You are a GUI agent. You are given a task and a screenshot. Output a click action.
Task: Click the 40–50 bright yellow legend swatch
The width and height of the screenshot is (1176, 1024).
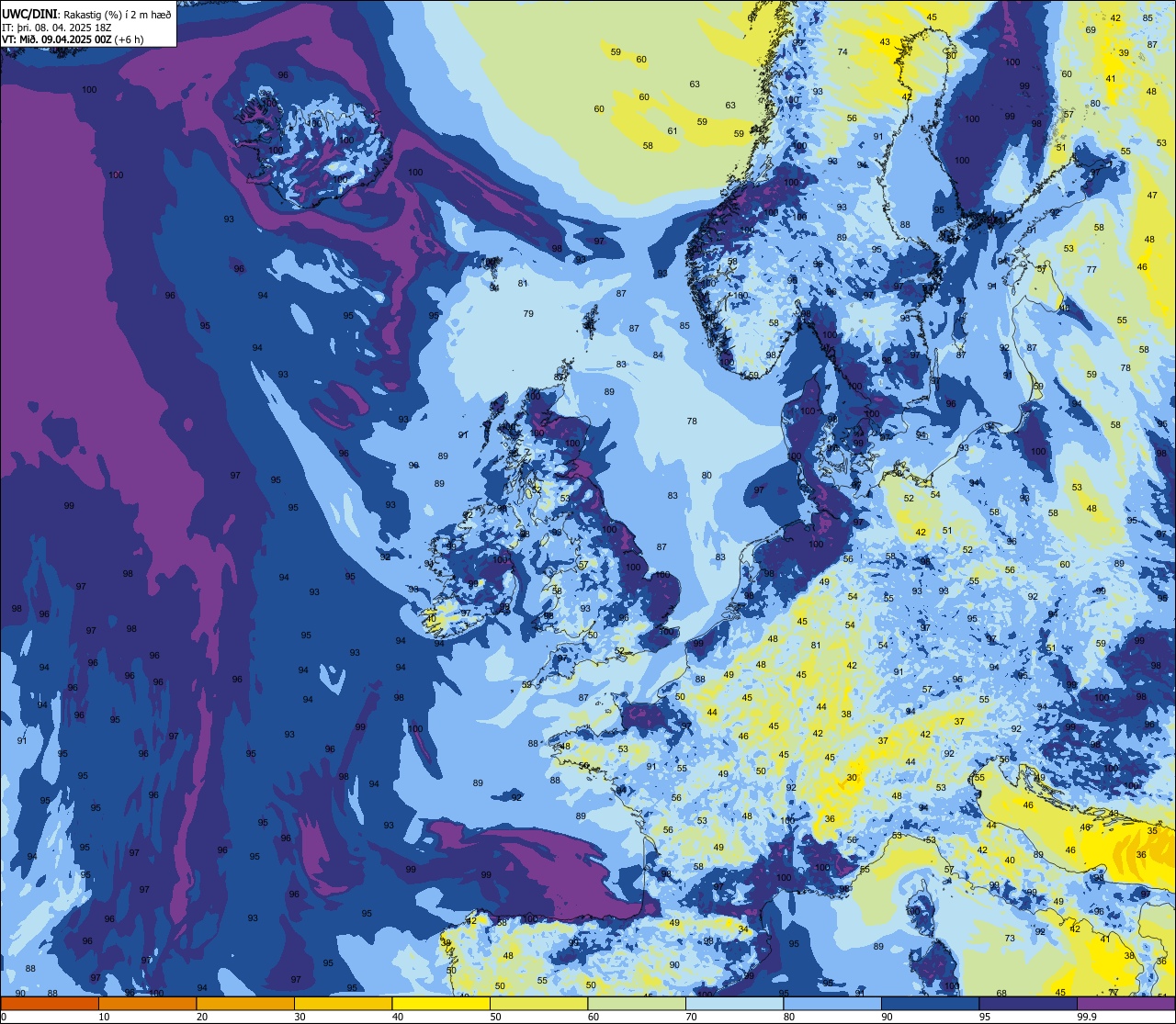click(x=441, y=1003)
